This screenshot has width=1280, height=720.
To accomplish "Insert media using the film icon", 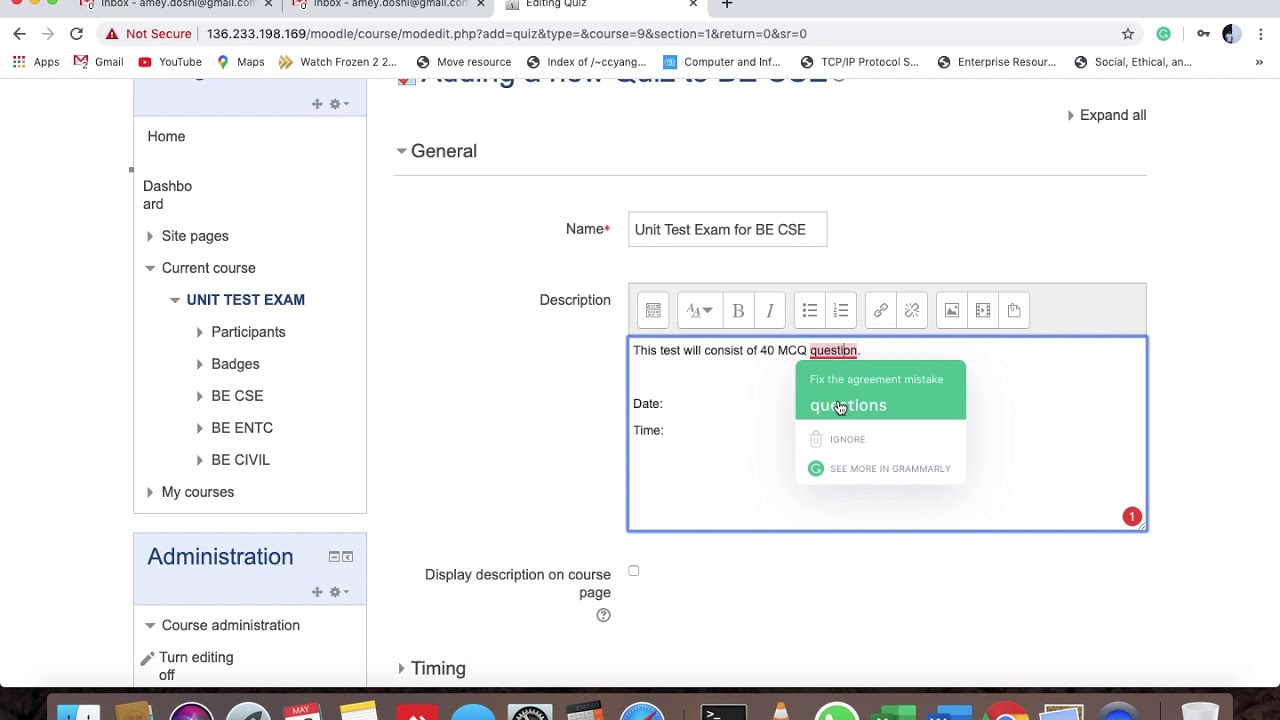I will (983, 310).
